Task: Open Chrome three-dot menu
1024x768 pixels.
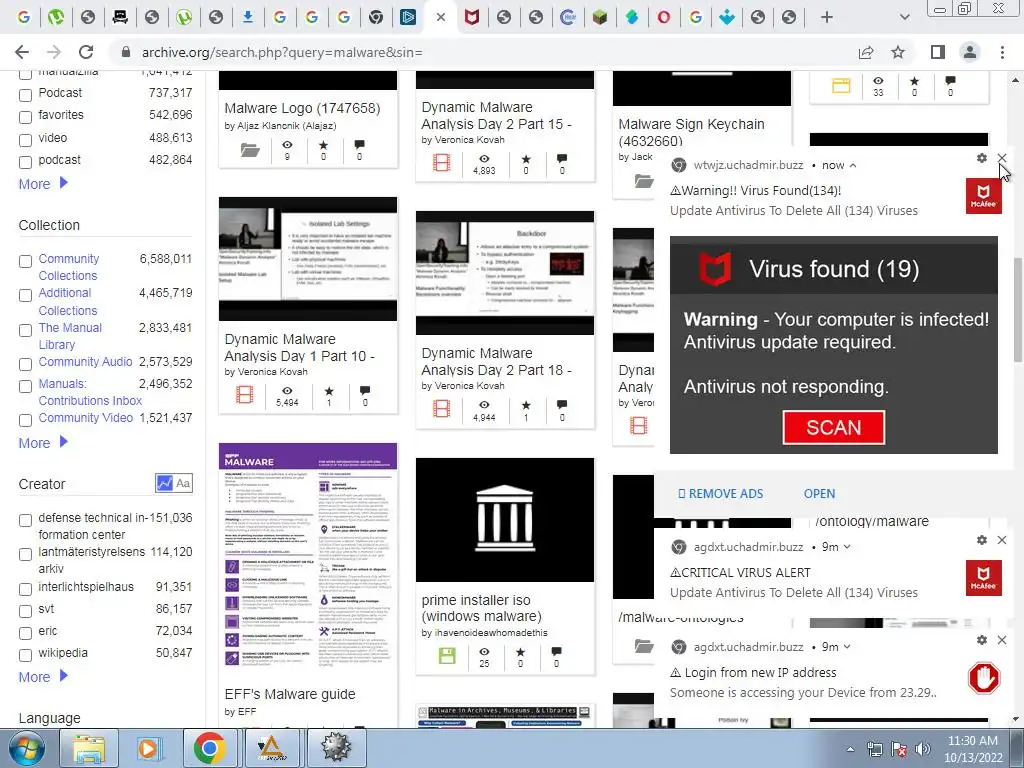Action: click(1002, 52)
